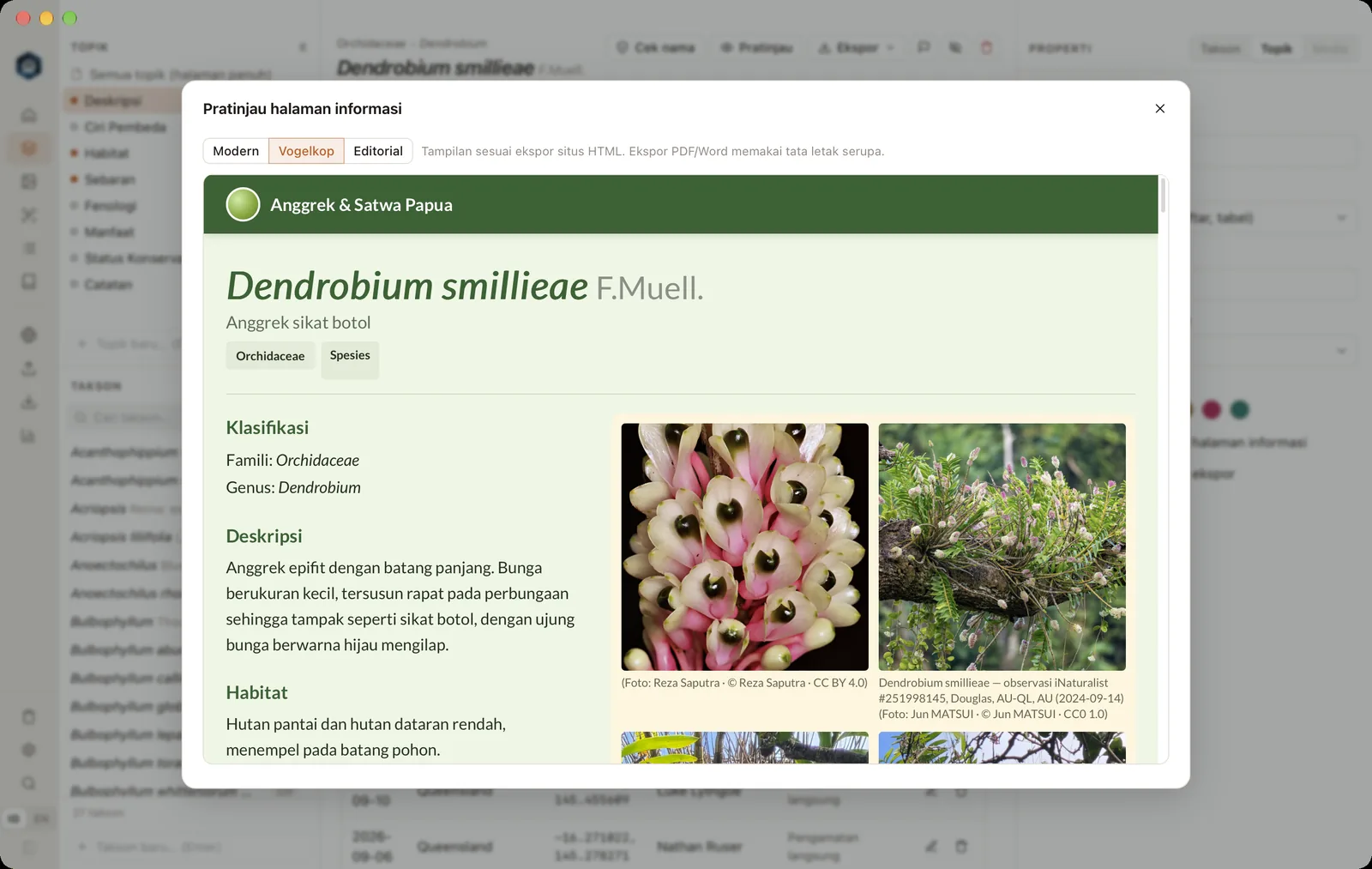Click the Anggrek & Satwa Papua site title
The width and height of the screenshot is (1372, 869).
pos(361,205)
